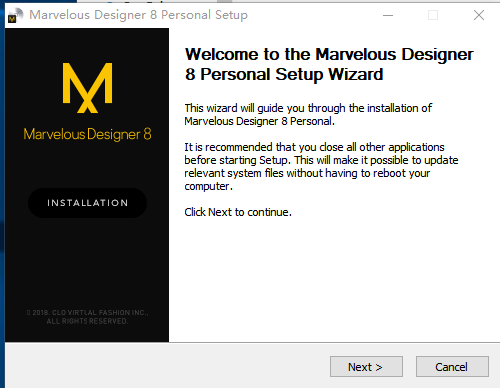Click the INSTALLATION label badge

87,203
